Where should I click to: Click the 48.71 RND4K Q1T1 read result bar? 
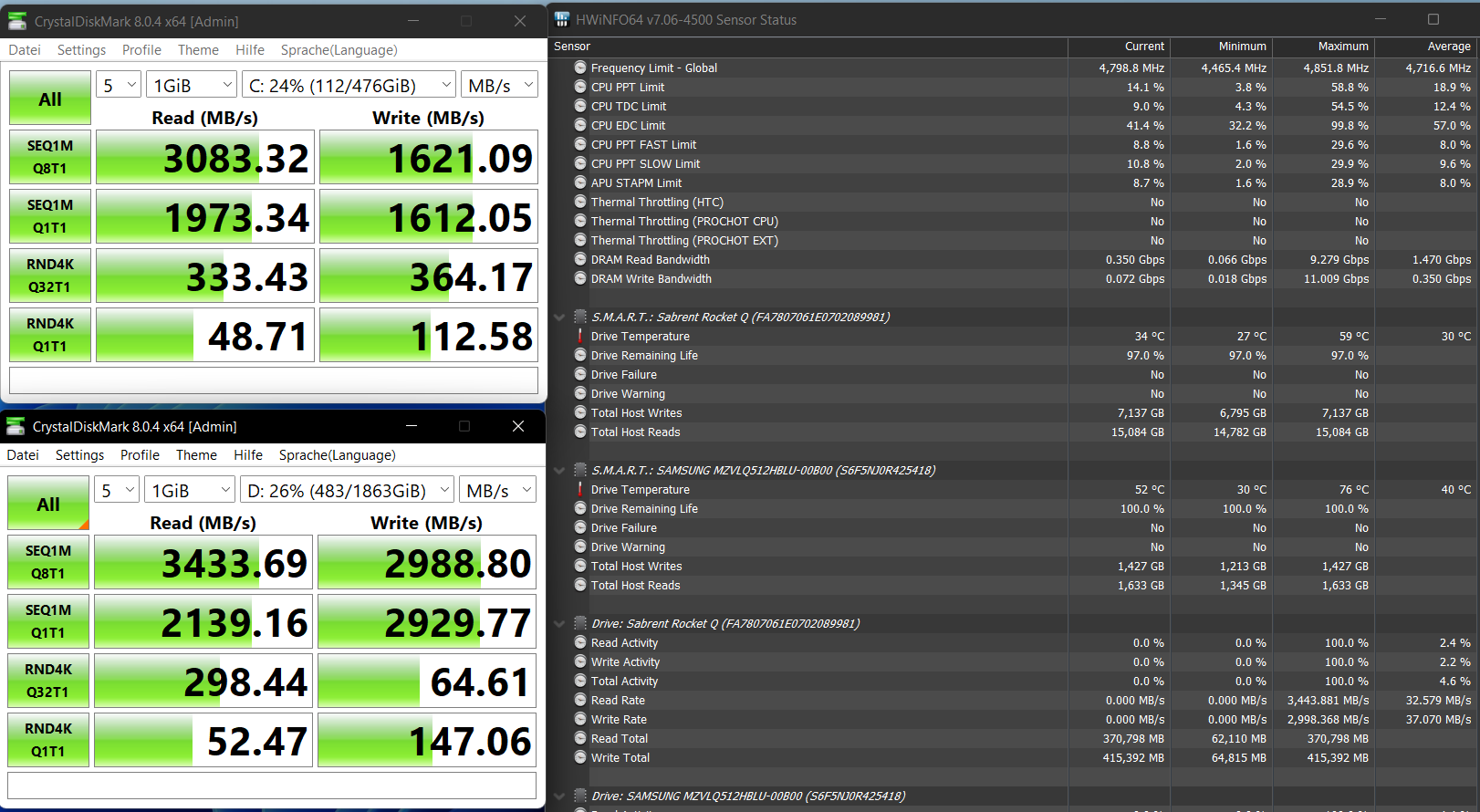[205, 335]
